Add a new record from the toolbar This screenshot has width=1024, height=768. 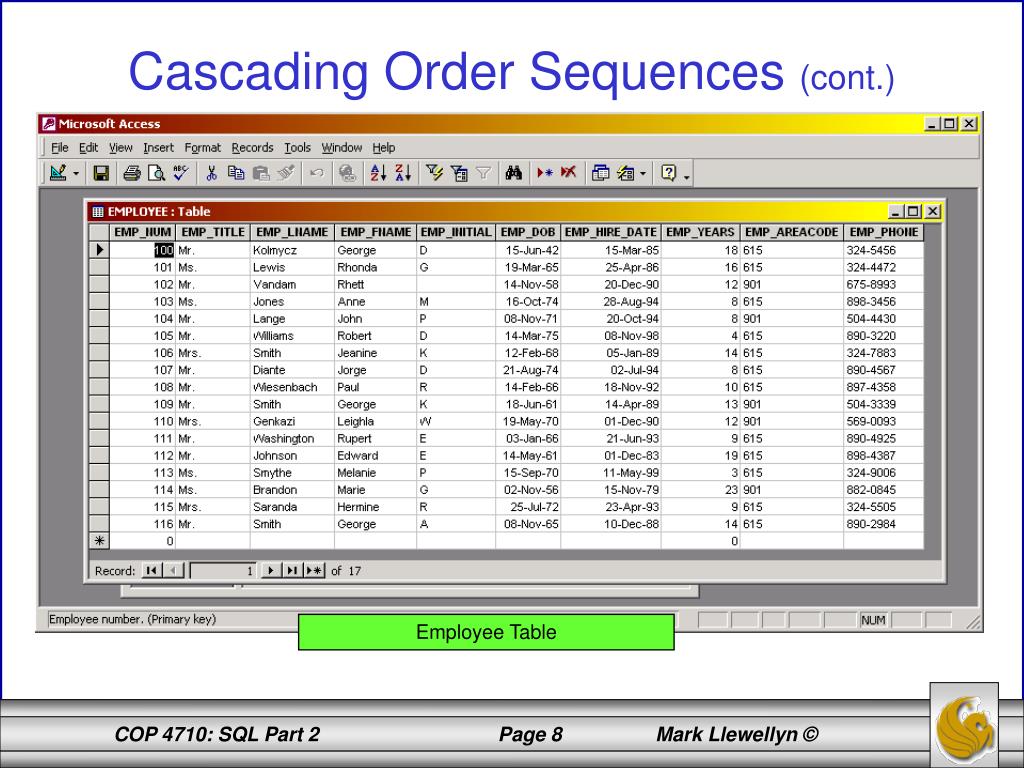point(545,173)
